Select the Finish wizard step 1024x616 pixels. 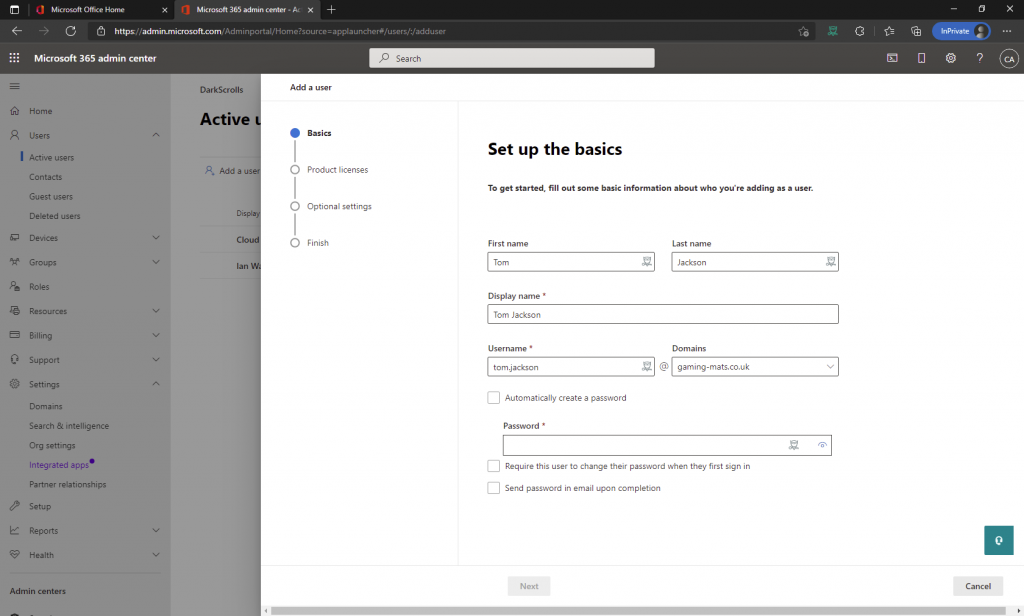pos(310,242)
